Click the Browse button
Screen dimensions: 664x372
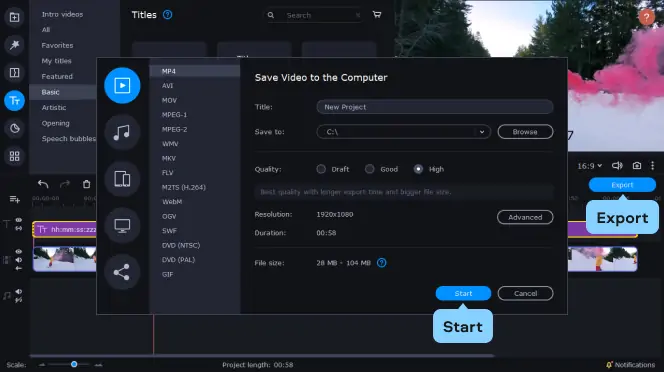point(525,132)
